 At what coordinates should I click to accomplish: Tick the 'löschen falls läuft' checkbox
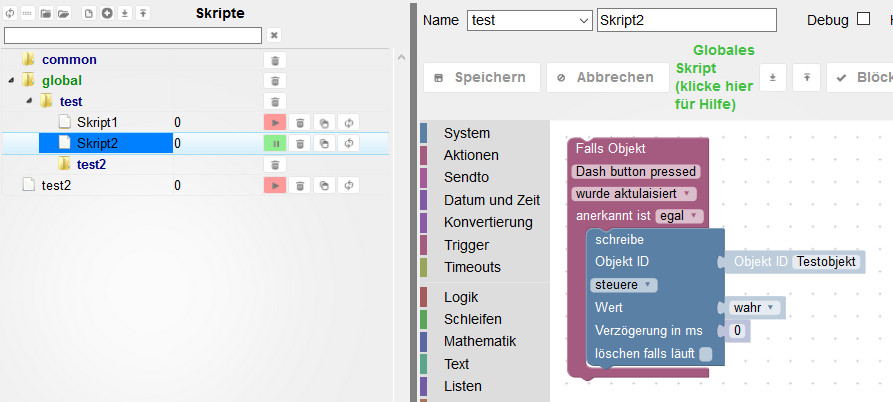(x=706, y=353)
